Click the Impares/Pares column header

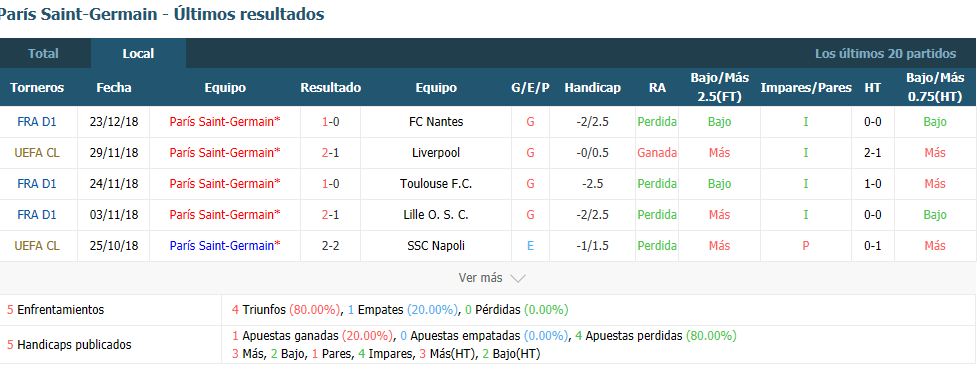(806, 88)
